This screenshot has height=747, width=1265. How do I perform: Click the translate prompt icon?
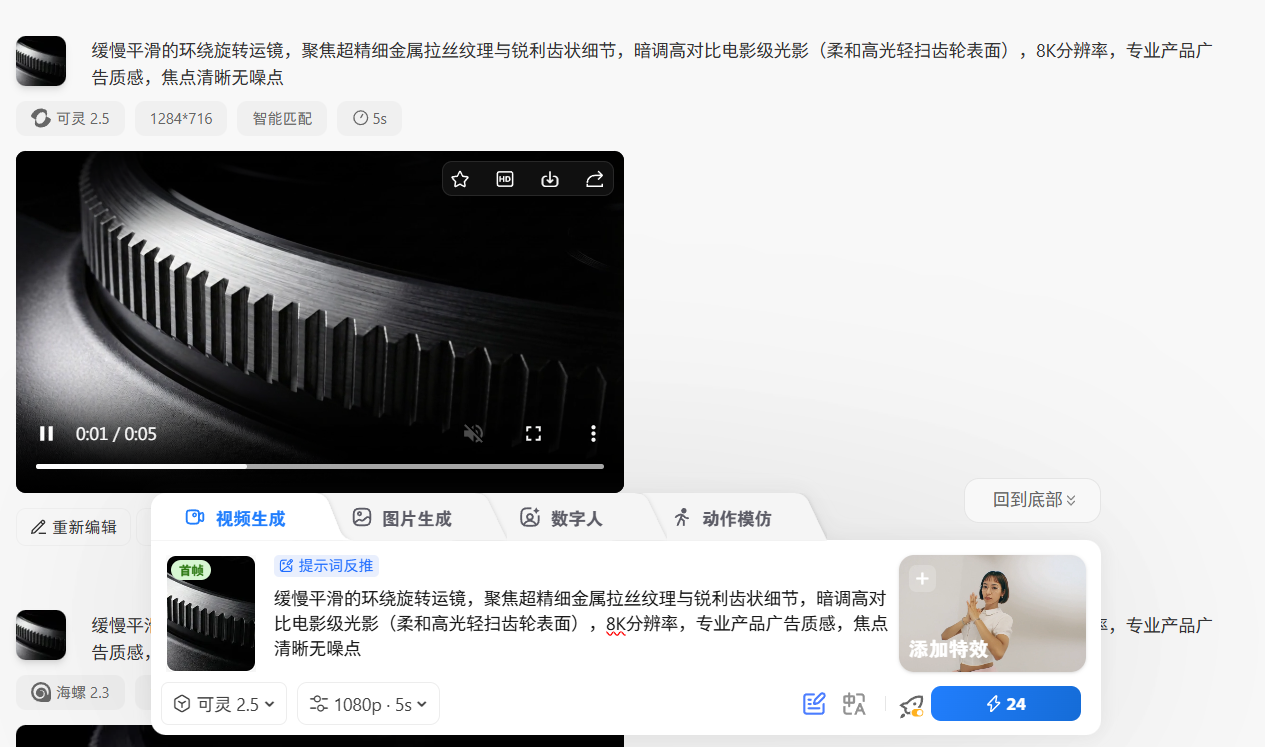854,704
